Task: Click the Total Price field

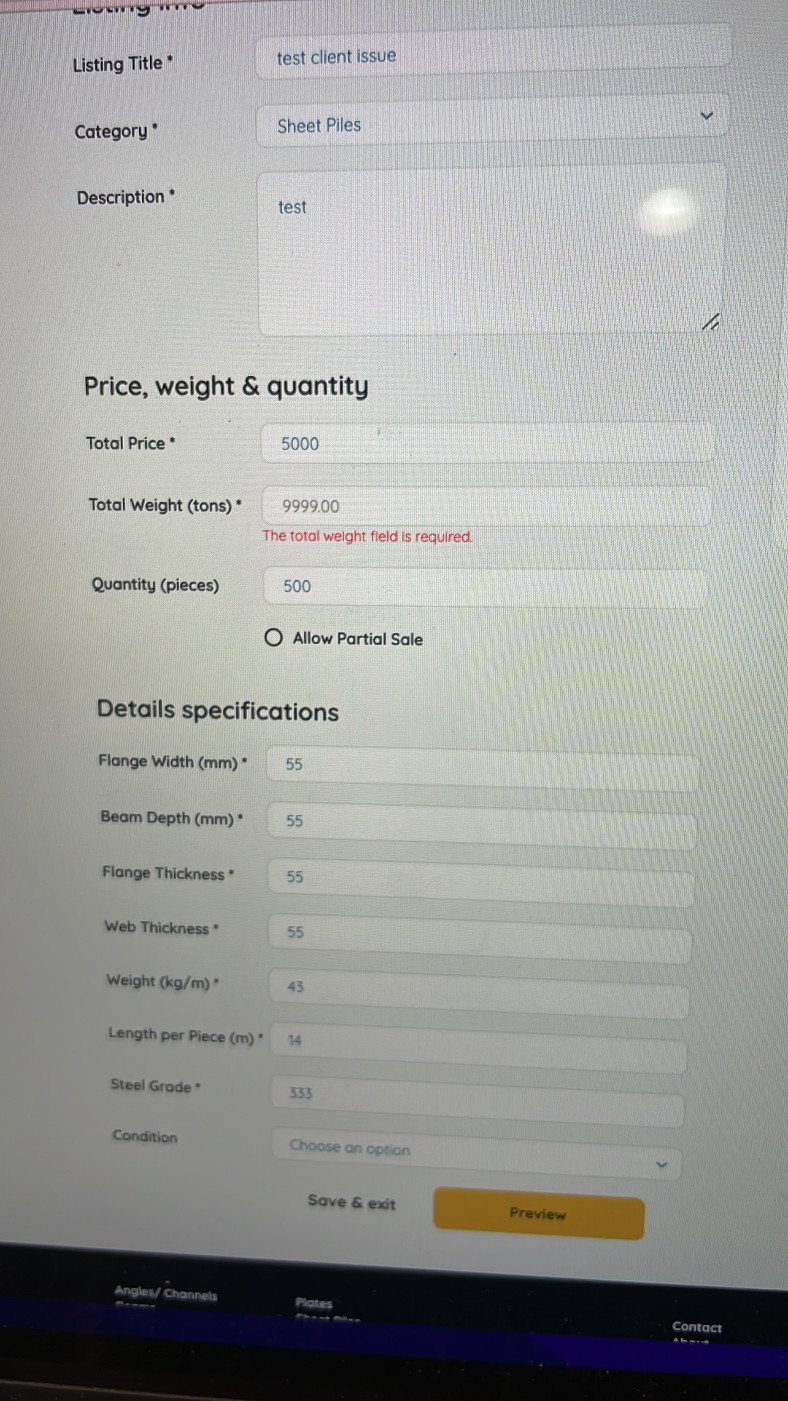Action: (488, 443)
